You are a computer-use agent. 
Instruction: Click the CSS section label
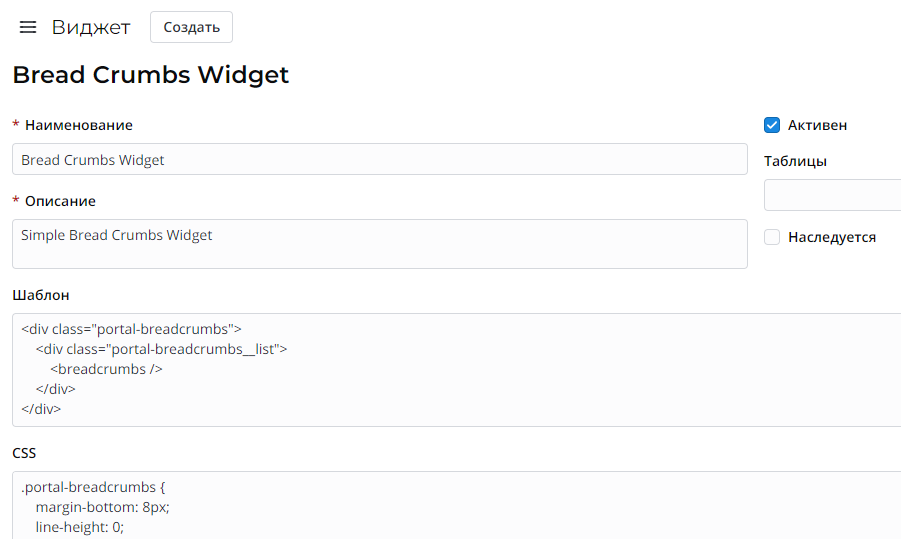click(x=24, y=453)
